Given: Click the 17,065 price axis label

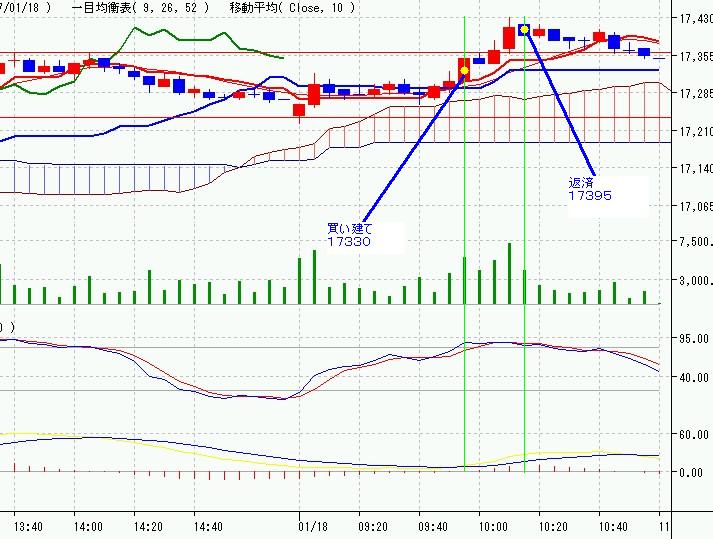Looking at the screenshot, I should tap(695, 207).
